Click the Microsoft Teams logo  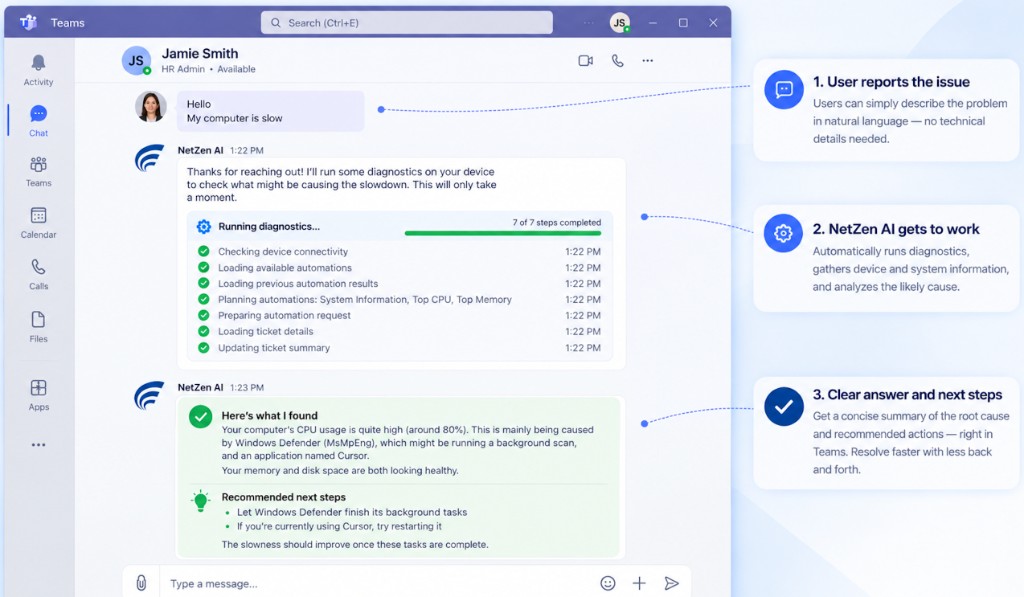click(28, 22)
